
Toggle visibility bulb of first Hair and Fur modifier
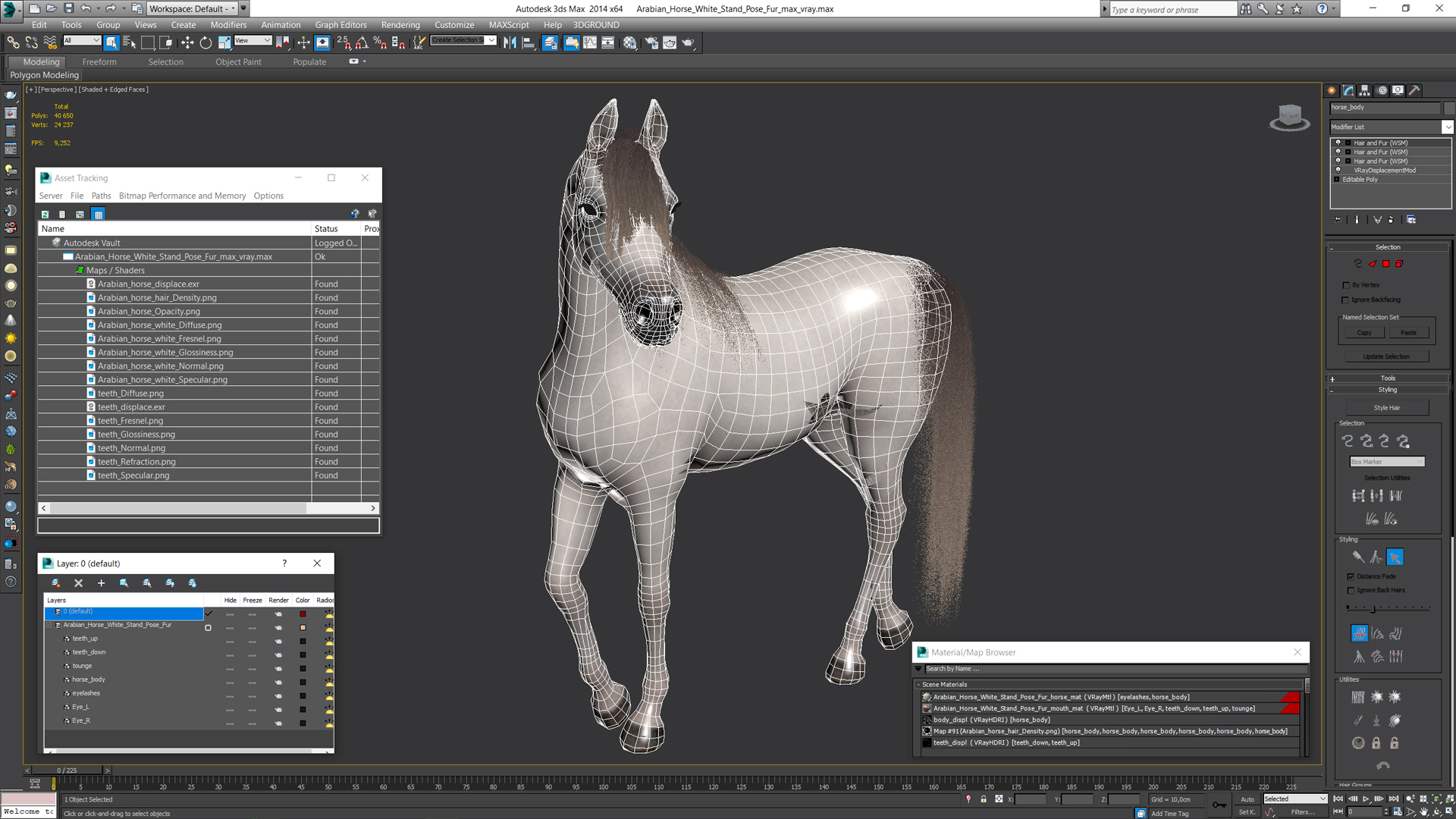[x=1338, y=143]
